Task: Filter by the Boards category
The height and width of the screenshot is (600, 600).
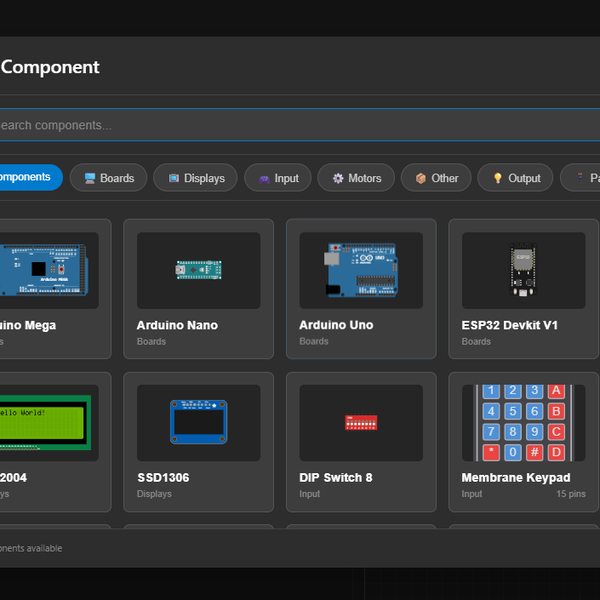Action: (x=109, y=178)
